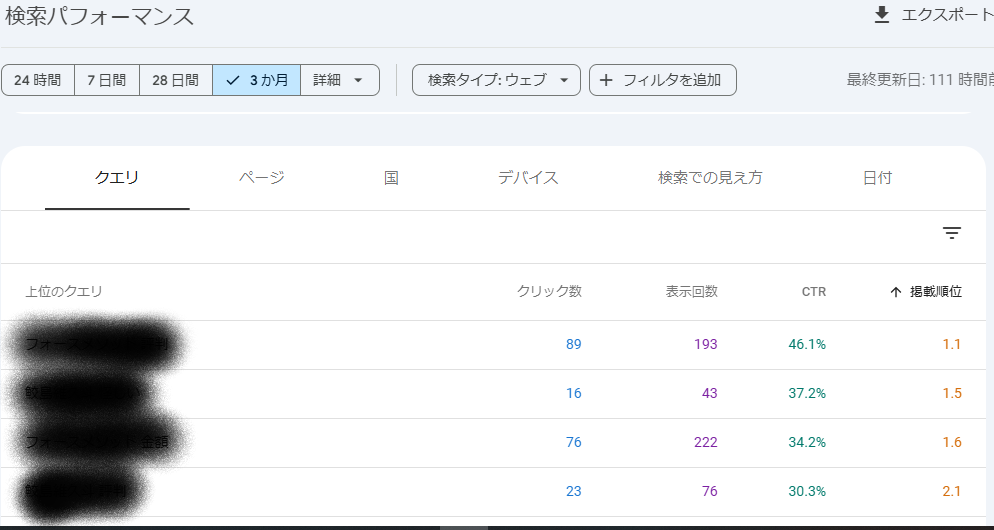This screenshot has height=530, width=994.
Task: Click the CTR column header
Action: tap(813, 292)
